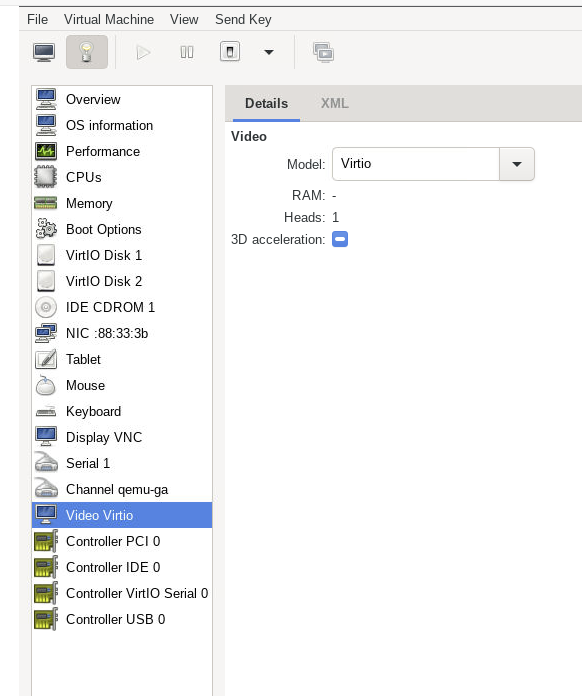Select VirtIO Disk 2 icon
Image resolution: width=582 pixels, height=696 pixels.
(46, 281)
